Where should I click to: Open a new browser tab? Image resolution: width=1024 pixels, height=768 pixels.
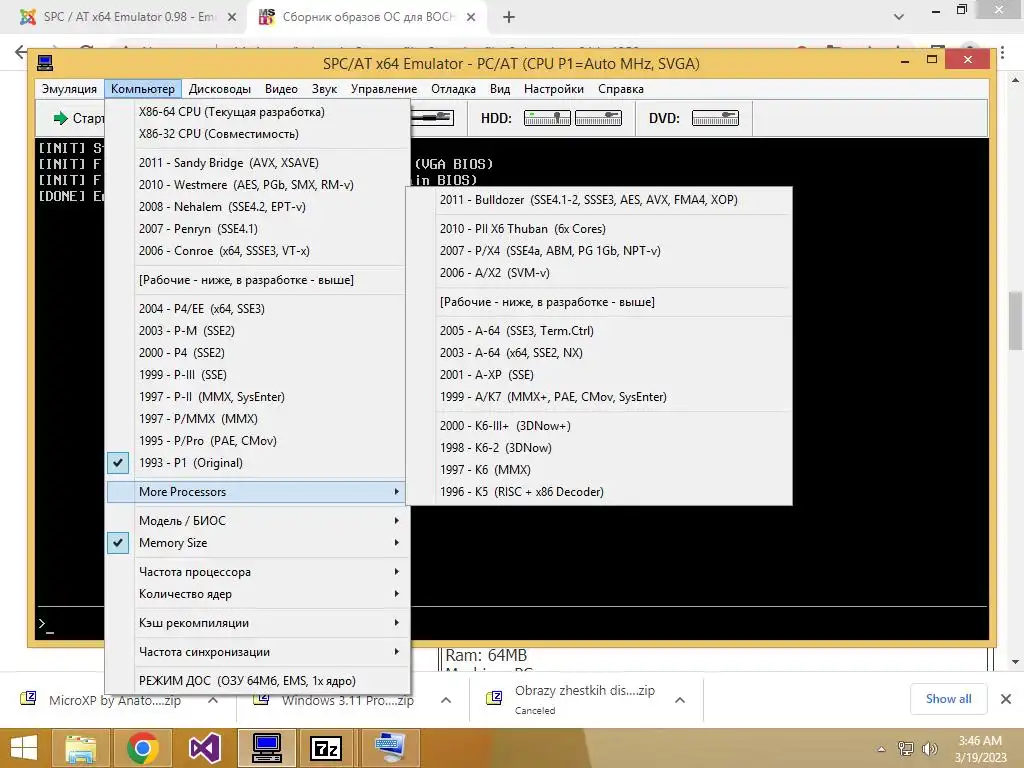[x=509, y=17]
